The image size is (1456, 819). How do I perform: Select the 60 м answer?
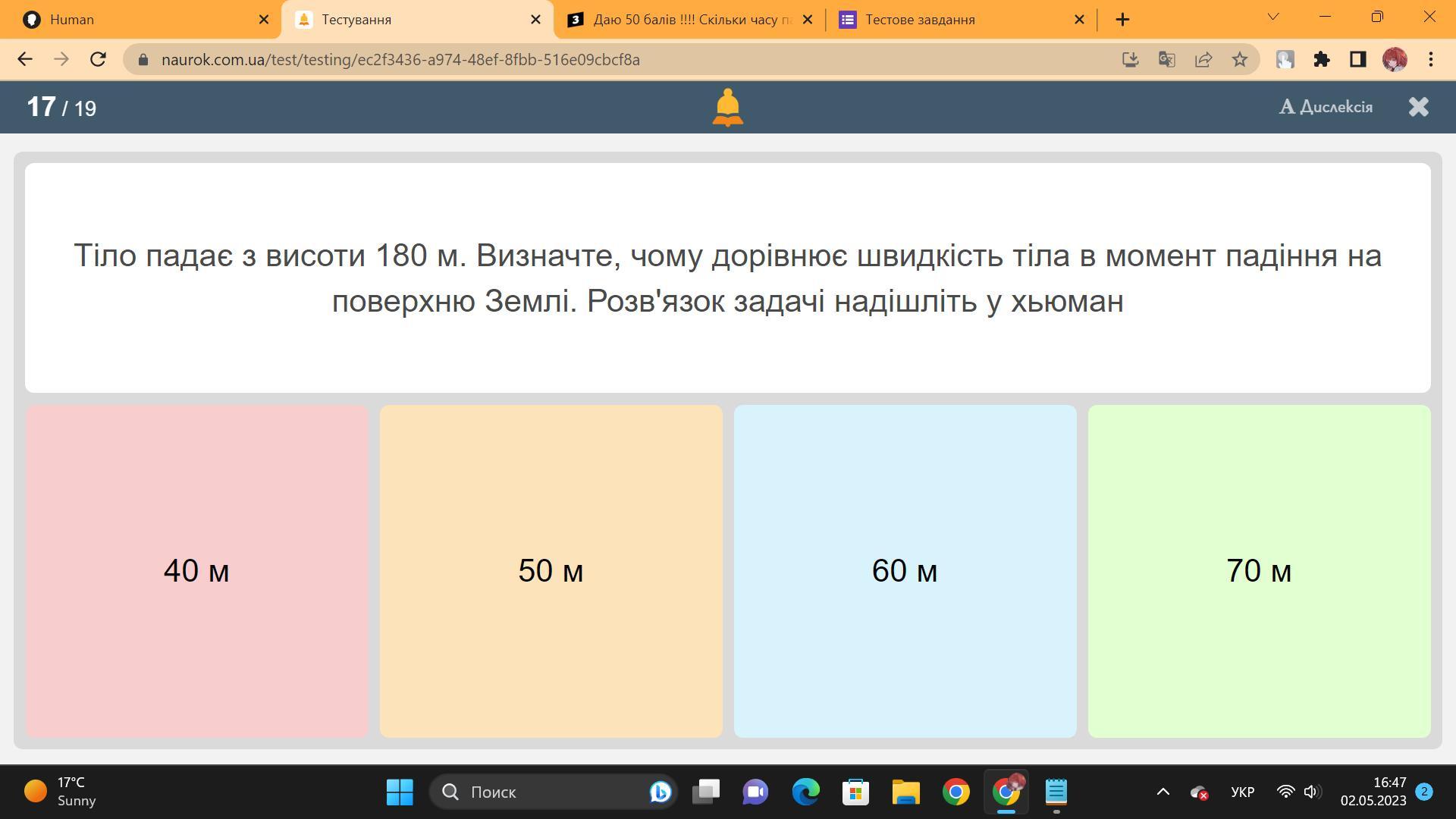click(905, 570)
